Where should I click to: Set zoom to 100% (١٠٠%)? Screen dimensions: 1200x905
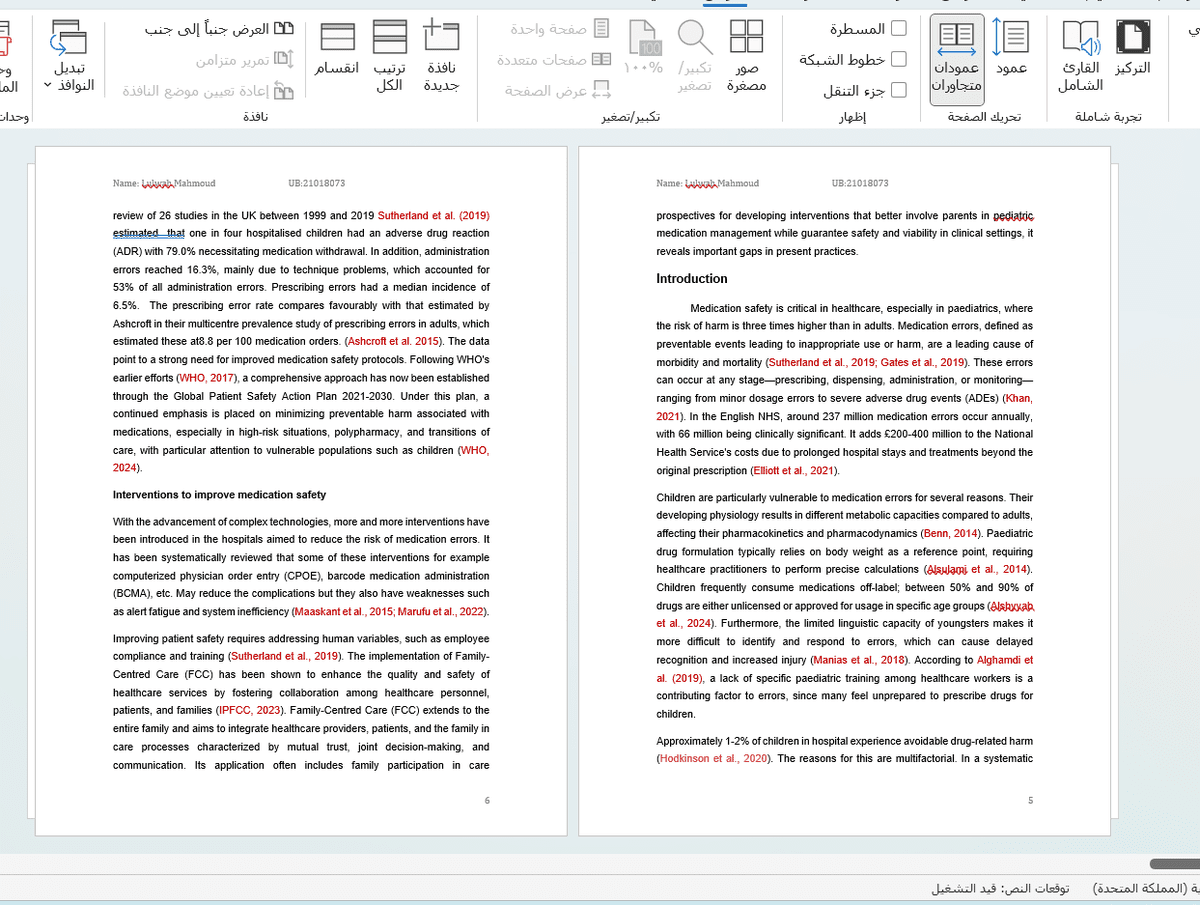tap(644, 50)
